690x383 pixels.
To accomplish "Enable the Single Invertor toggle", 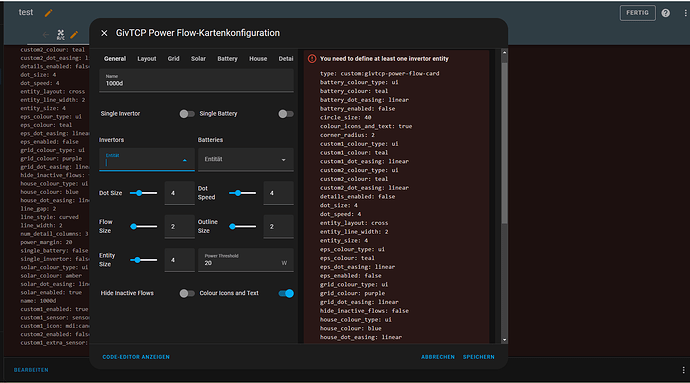I will [x=187, y=114].
